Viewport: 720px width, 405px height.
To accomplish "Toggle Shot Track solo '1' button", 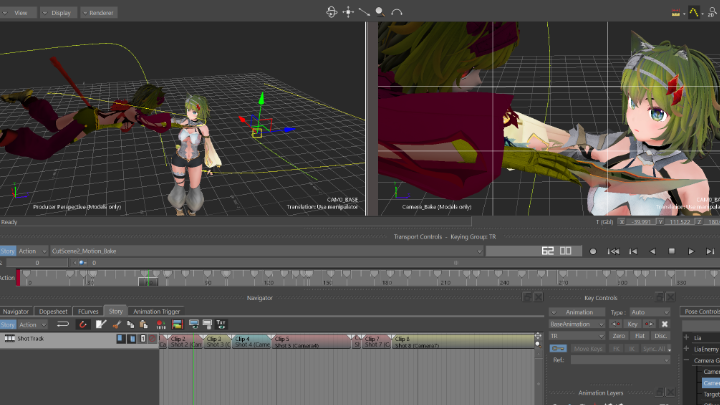I will pyautogui.click(x=143, y=338).
